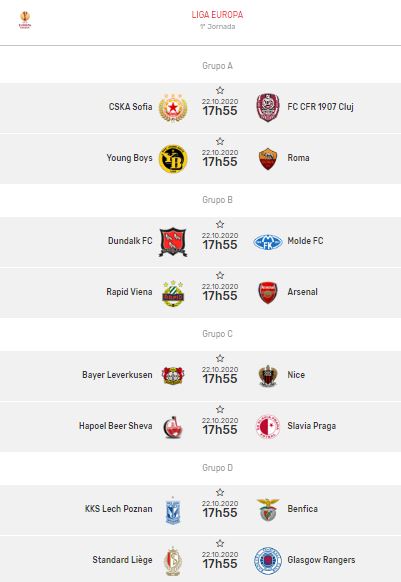Mark Bayer Leverkusen vs Nice as favorite

click(x=220, y=358)
